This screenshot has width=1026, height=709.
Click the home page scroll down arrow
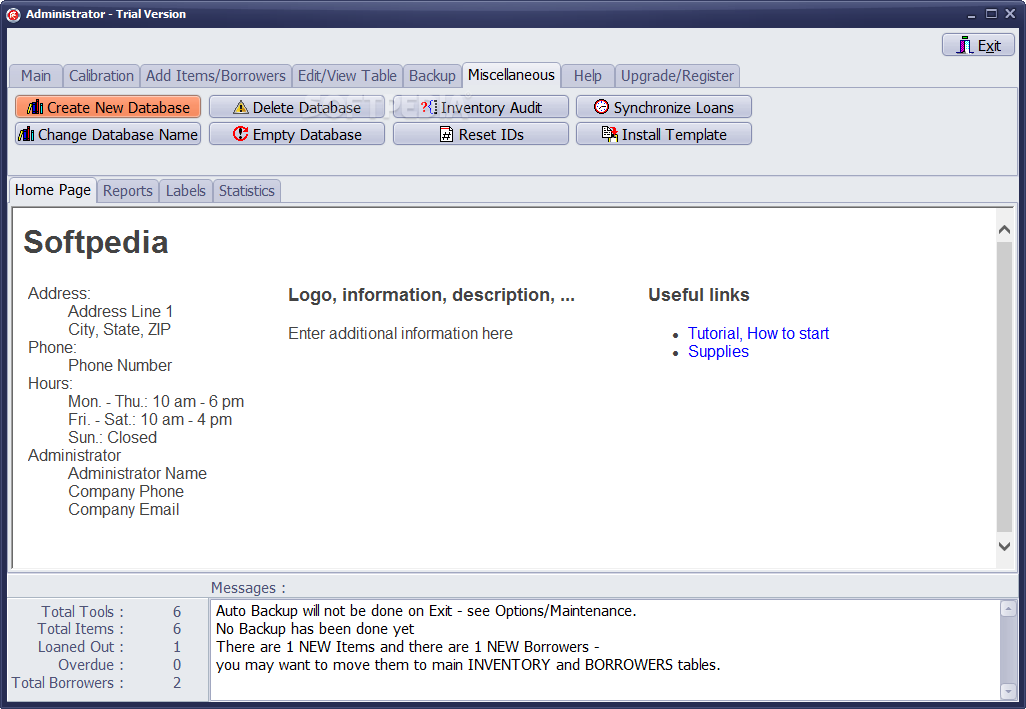click(1004, 545)
